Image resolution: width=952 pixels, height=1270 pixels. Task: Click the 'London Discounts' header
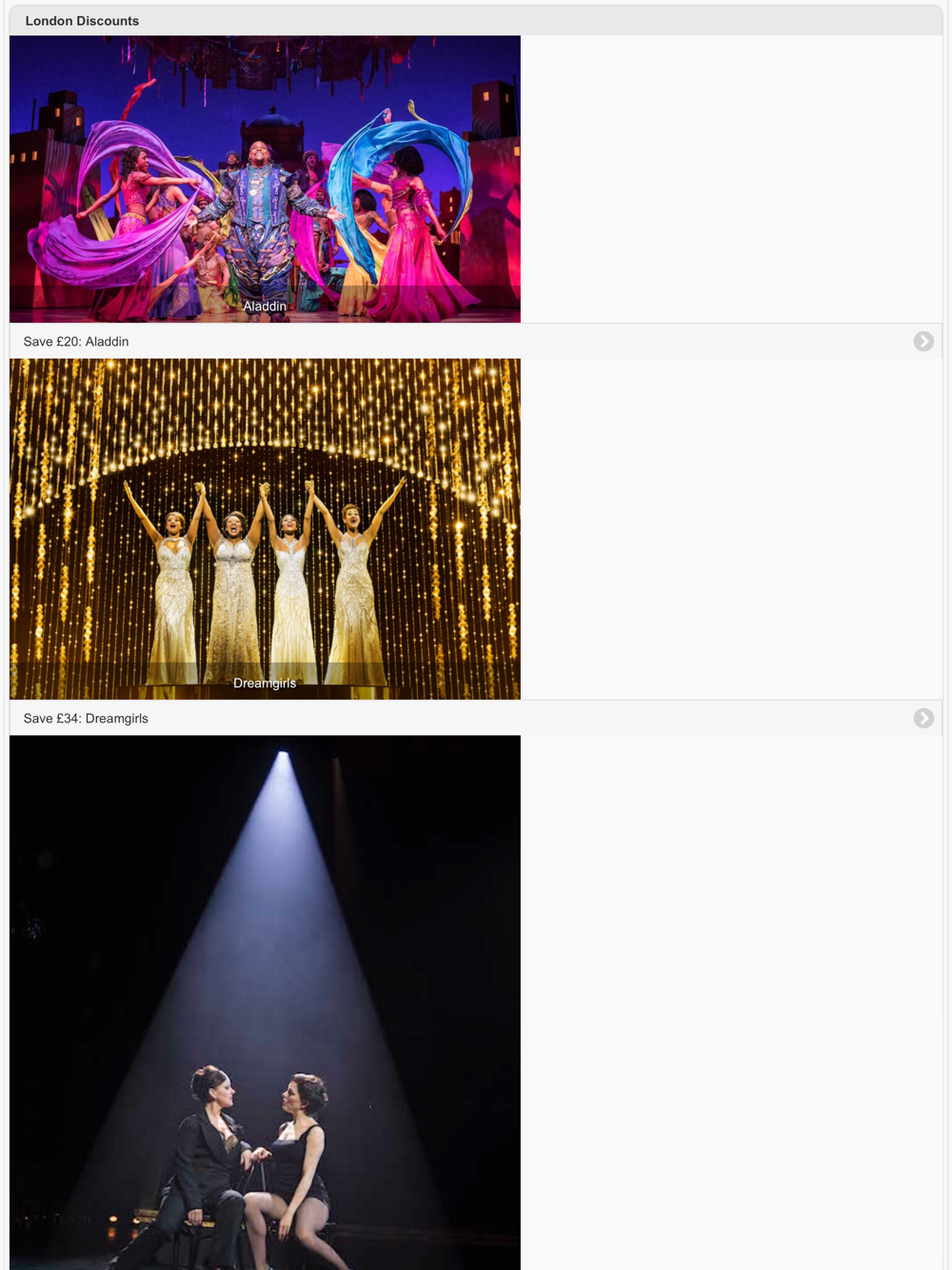[x=82, y=20]
